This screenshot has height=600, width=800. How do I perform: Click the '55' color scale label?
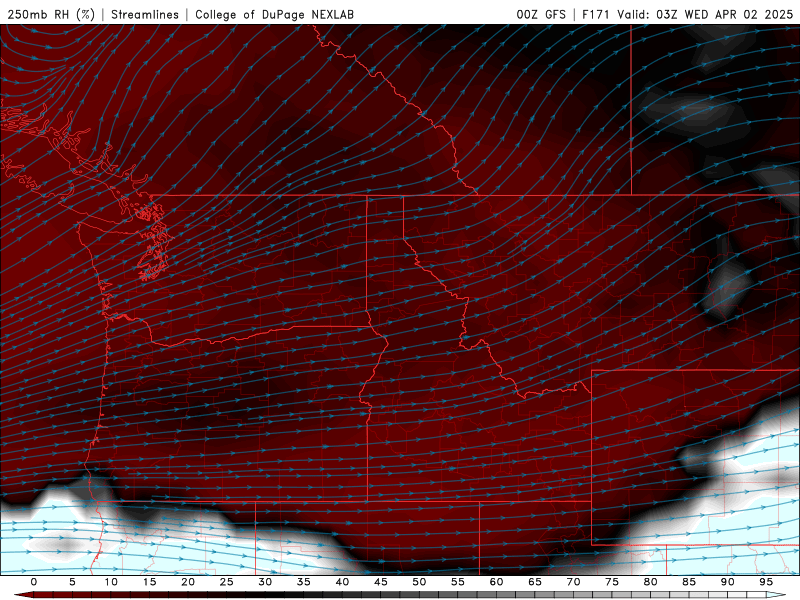point(458,582)
